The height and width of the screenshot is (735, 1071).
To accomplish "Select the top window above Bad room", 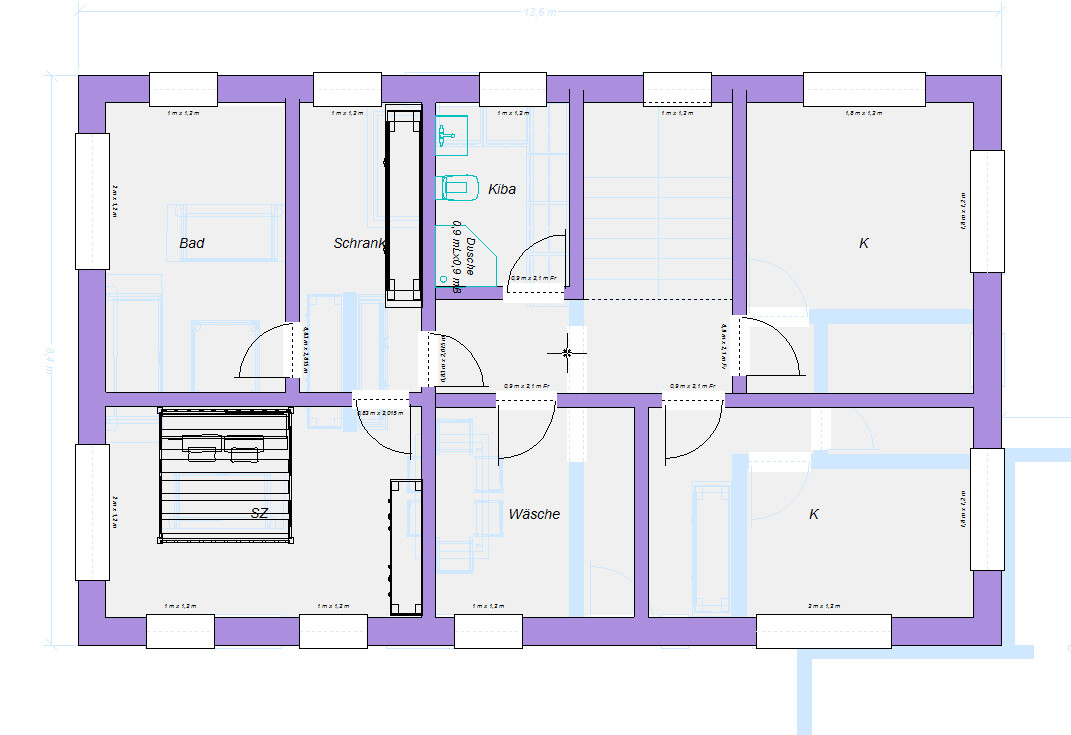I will coord(184,89).
